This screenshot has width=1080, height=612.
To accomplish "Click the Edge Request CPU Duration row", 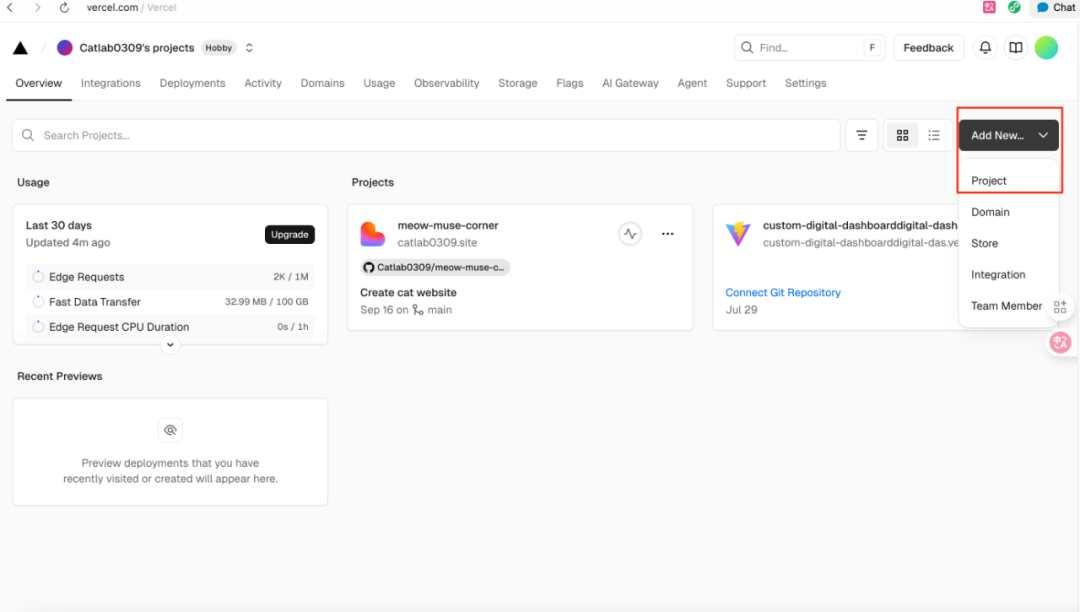I will 170,326.
